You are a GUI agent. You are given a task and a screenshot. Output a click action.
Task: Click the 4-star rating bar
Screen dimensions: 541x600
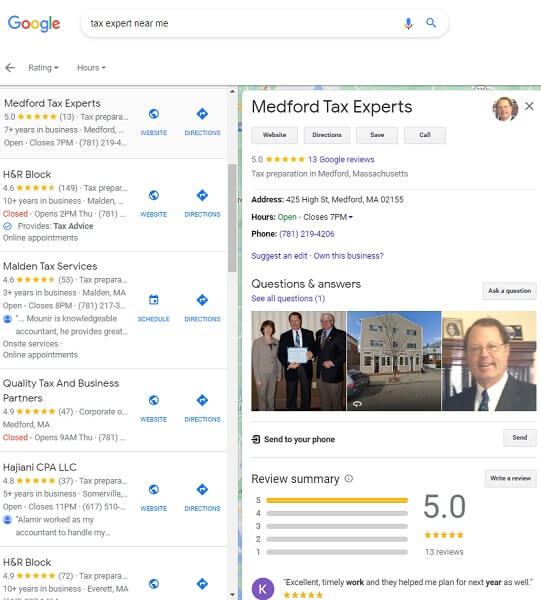point(337,513)
